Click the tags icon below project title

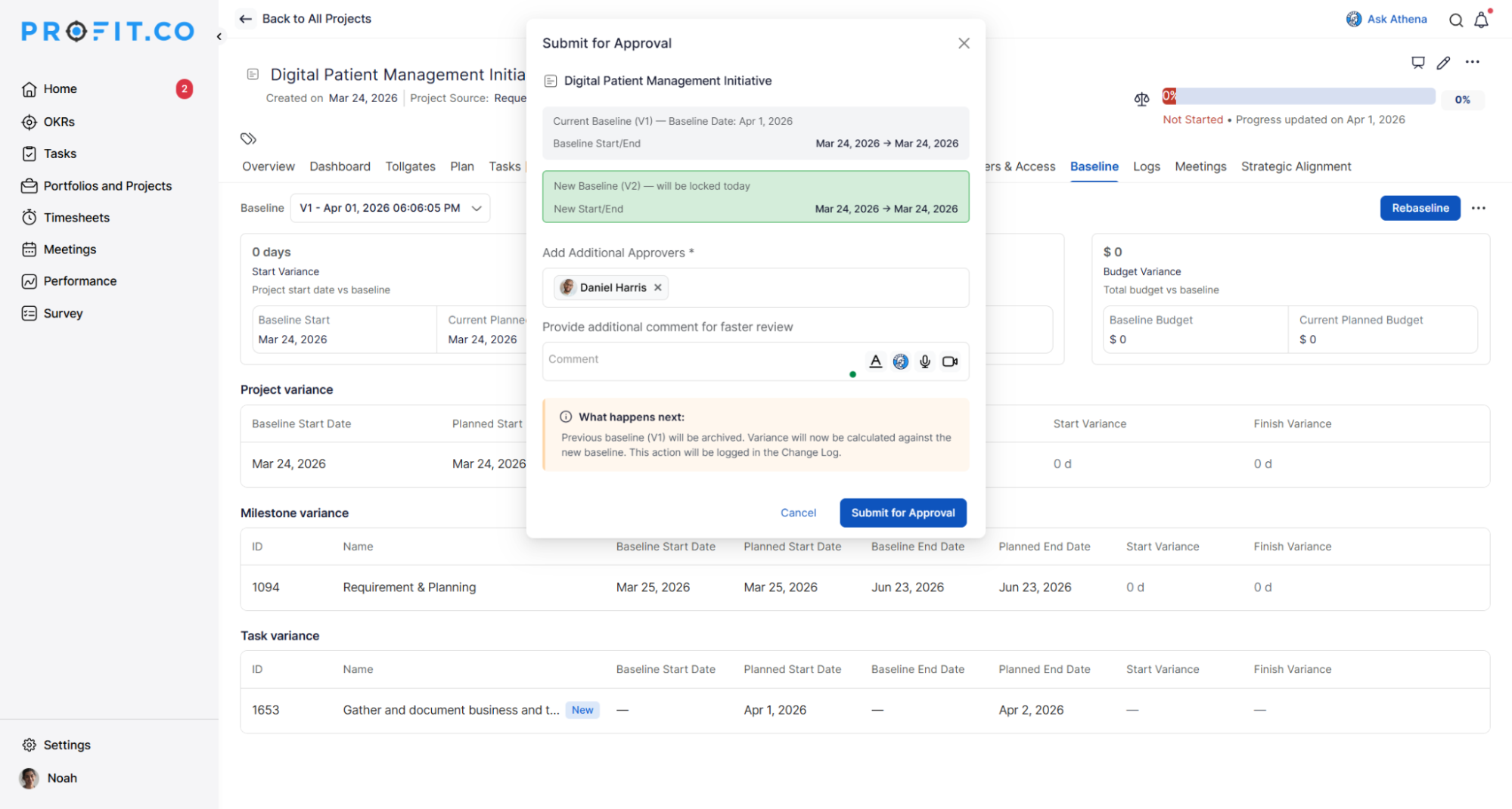tap(248, 138)
